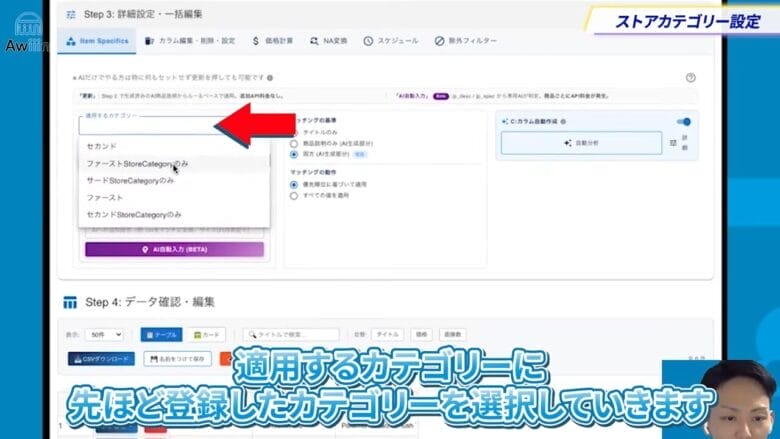Viewport: 780px width, 439px height.
Task: Switch to the カラム編集・削除・設定 tab
Action: pos(190,41)
